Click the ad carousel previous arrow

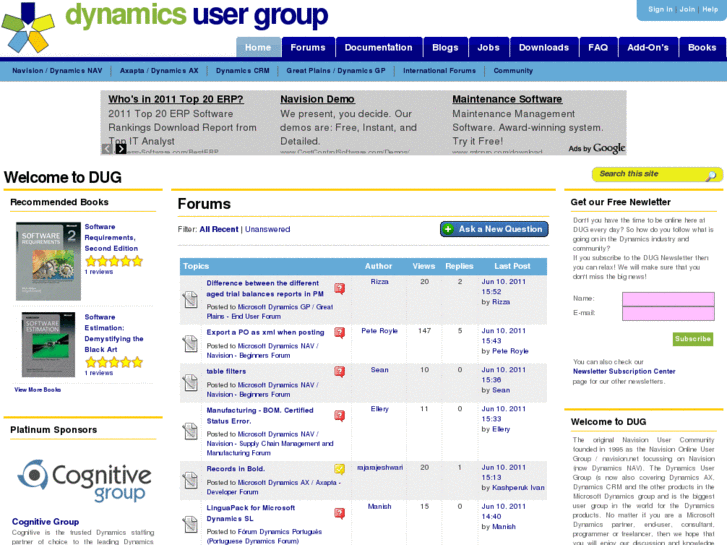107,148
